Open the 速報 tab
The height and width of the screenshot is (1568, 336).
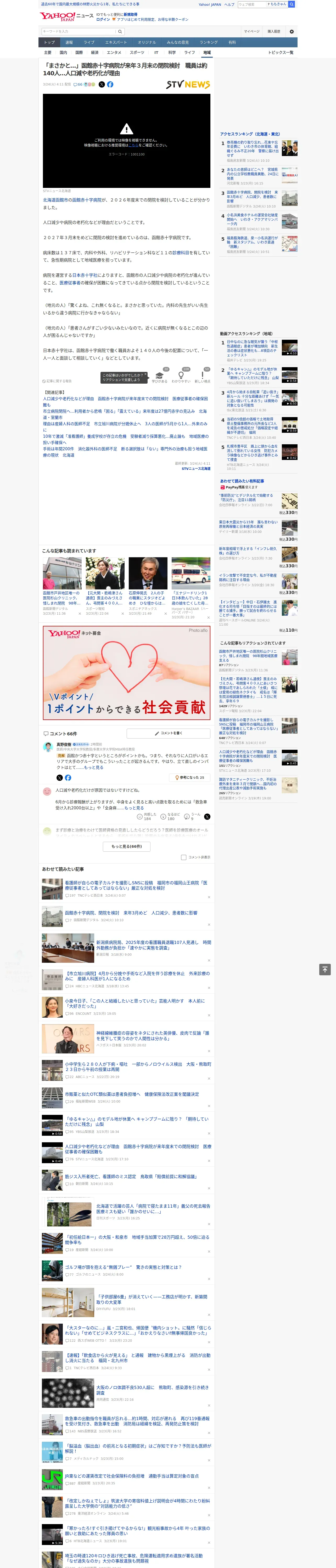click(69, 43)
